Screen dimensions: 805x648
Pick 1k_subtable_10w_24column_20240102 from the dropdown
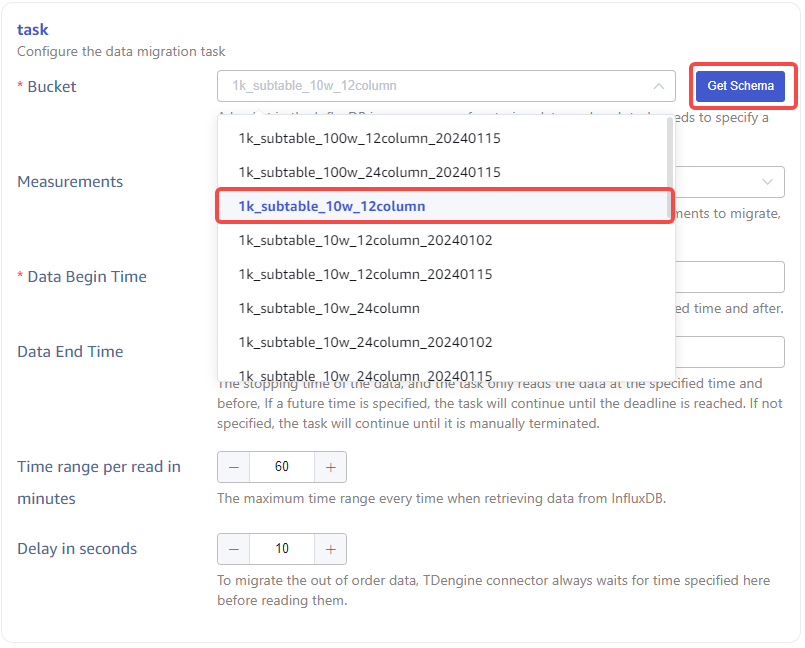[365, 342]
